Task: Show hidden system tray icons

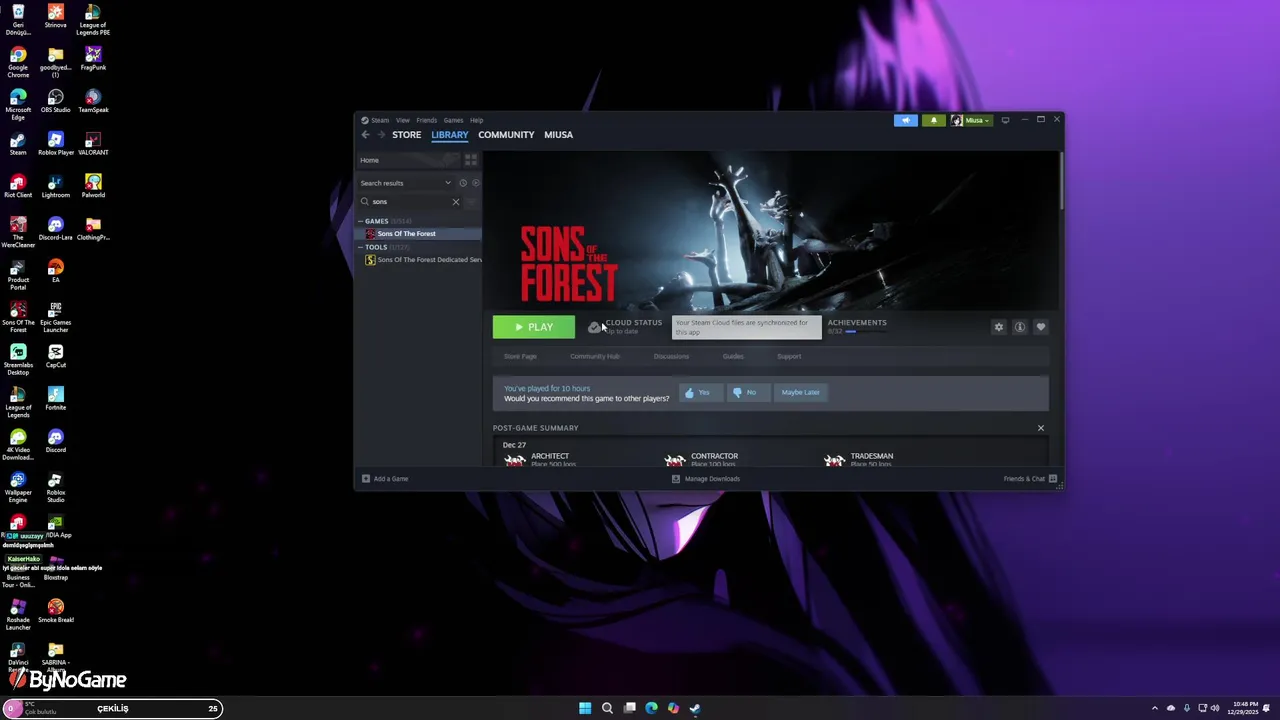Action: pyautogui.click(x=1154, y=708)
